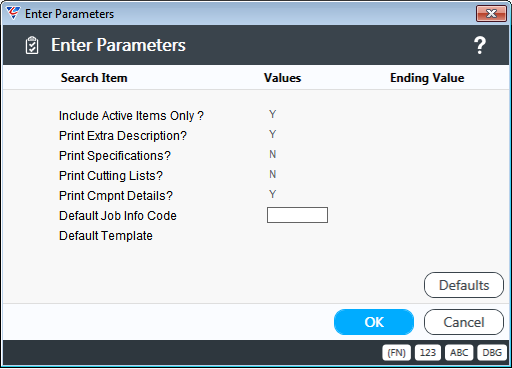This screenshot has height=369, width=512.
Task: Toggle the (FN) function key indicator
Action: [396, 353]
